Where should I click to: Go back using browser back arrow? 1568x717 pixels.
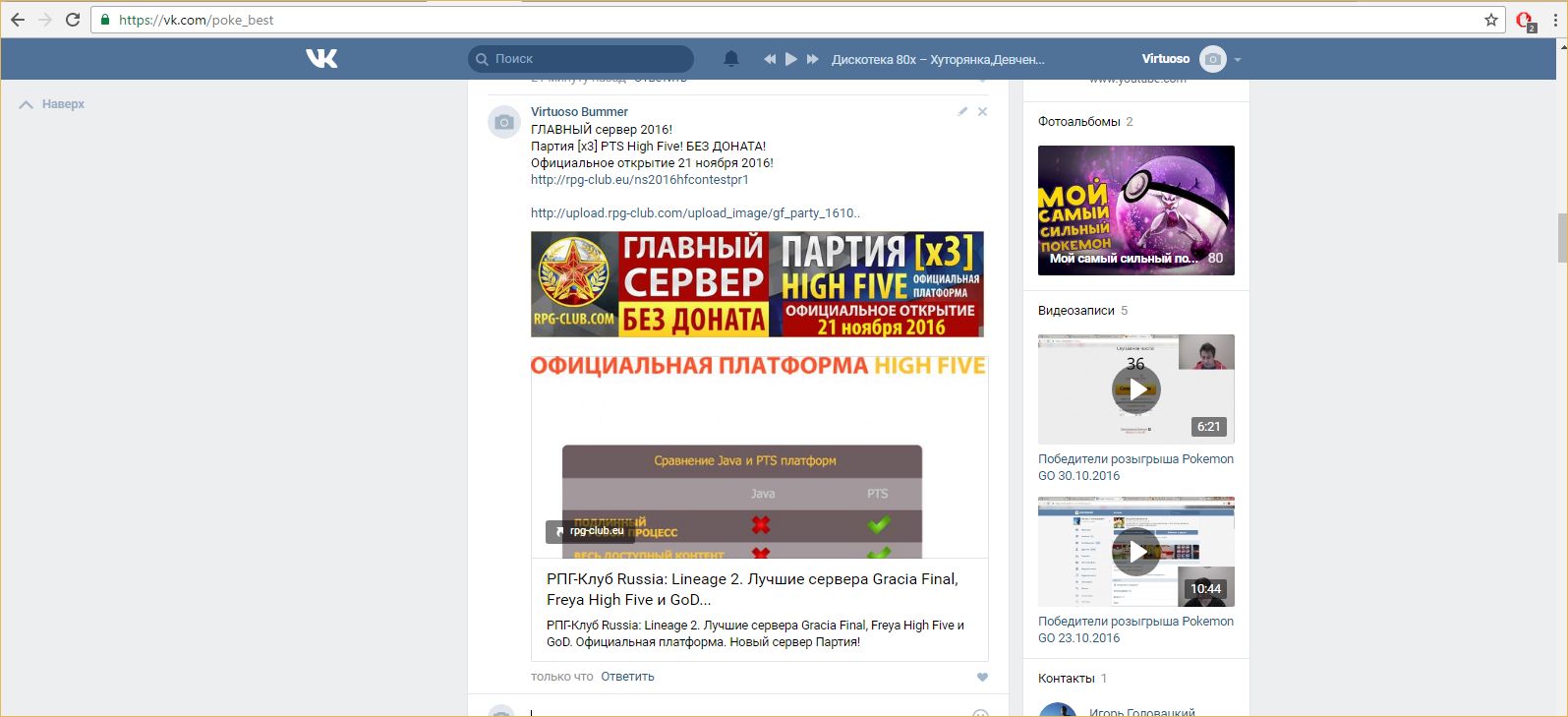pos(18,20)
